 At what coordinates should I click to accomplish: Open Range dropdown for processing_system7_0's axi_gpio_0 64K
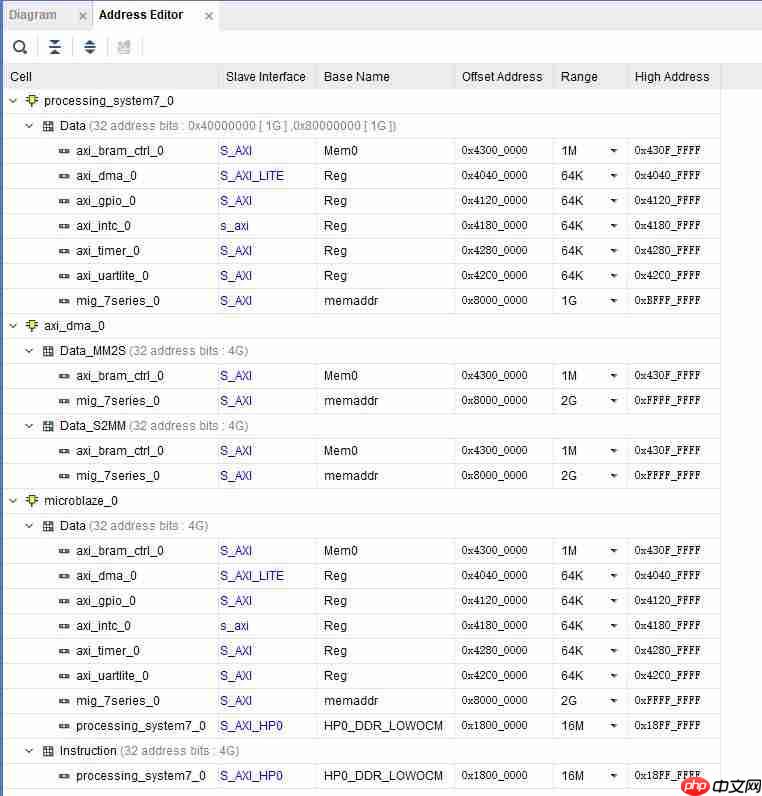(x=614, y=201)
